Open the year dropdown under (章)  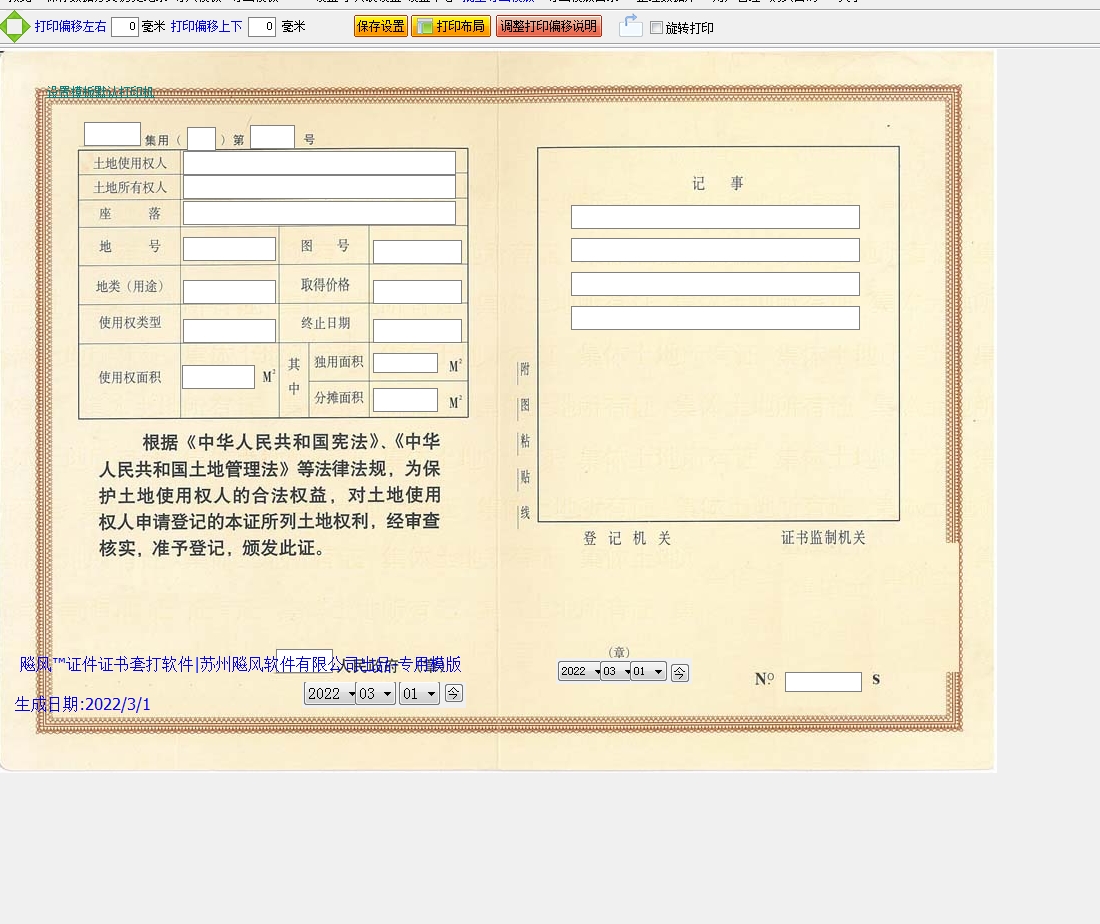pyautogui.click(x=579, y=672)
